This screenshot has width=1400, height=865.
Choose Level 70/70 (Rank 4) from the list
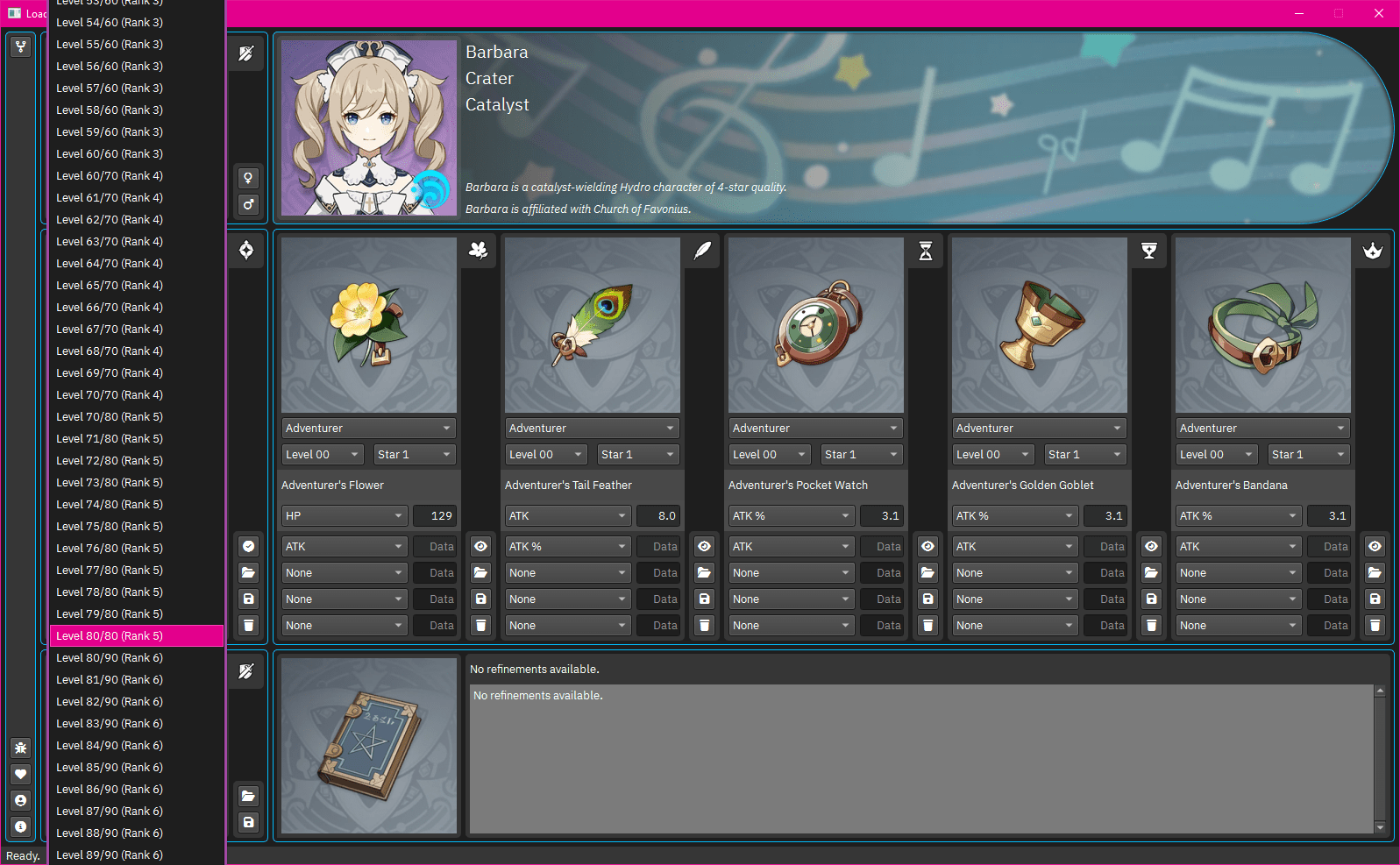tap(137, 394)
